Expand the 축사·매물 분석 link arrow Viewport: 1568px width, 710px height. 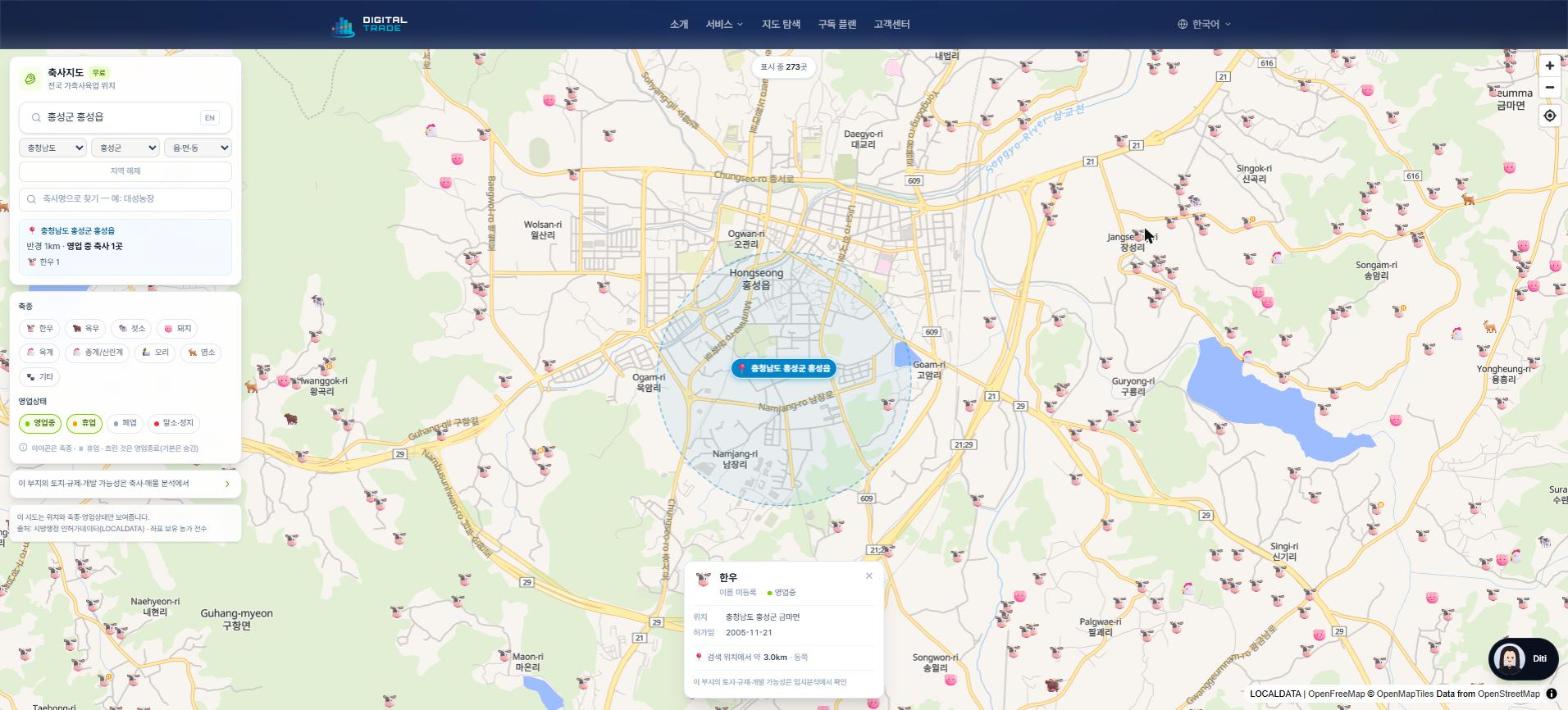227,485
